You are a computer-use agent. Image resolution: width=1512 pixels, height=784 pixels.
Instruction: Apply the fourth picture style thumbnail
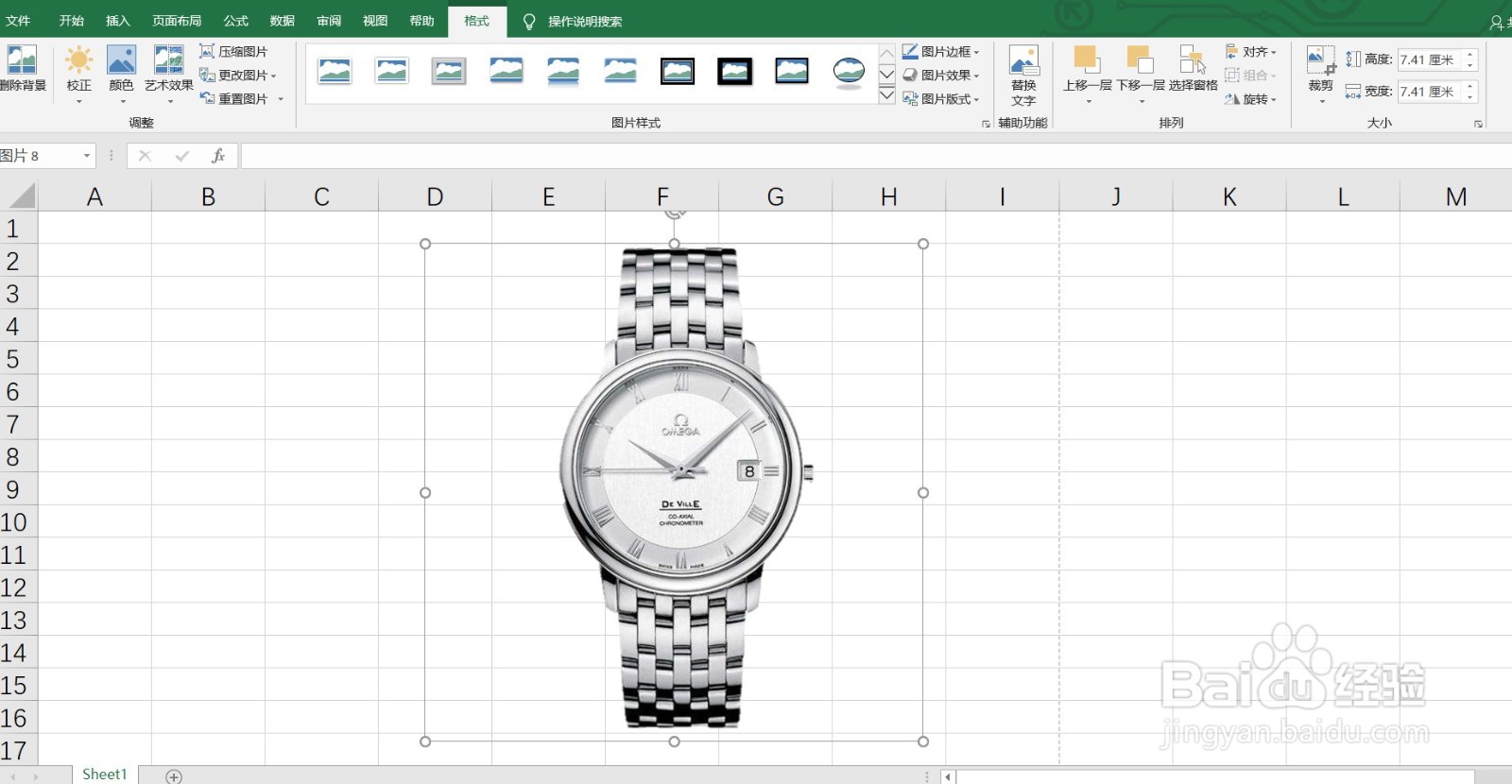tap(507, 71)
